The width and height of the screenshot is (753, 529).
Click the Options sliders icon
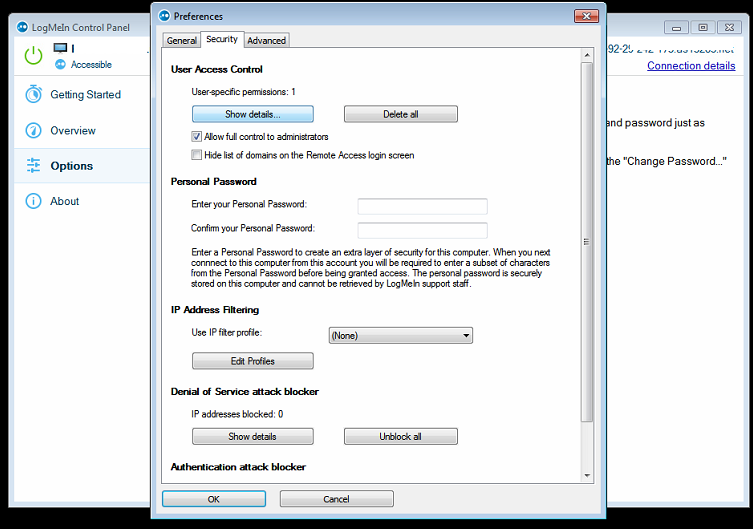[x=34, y=166]
